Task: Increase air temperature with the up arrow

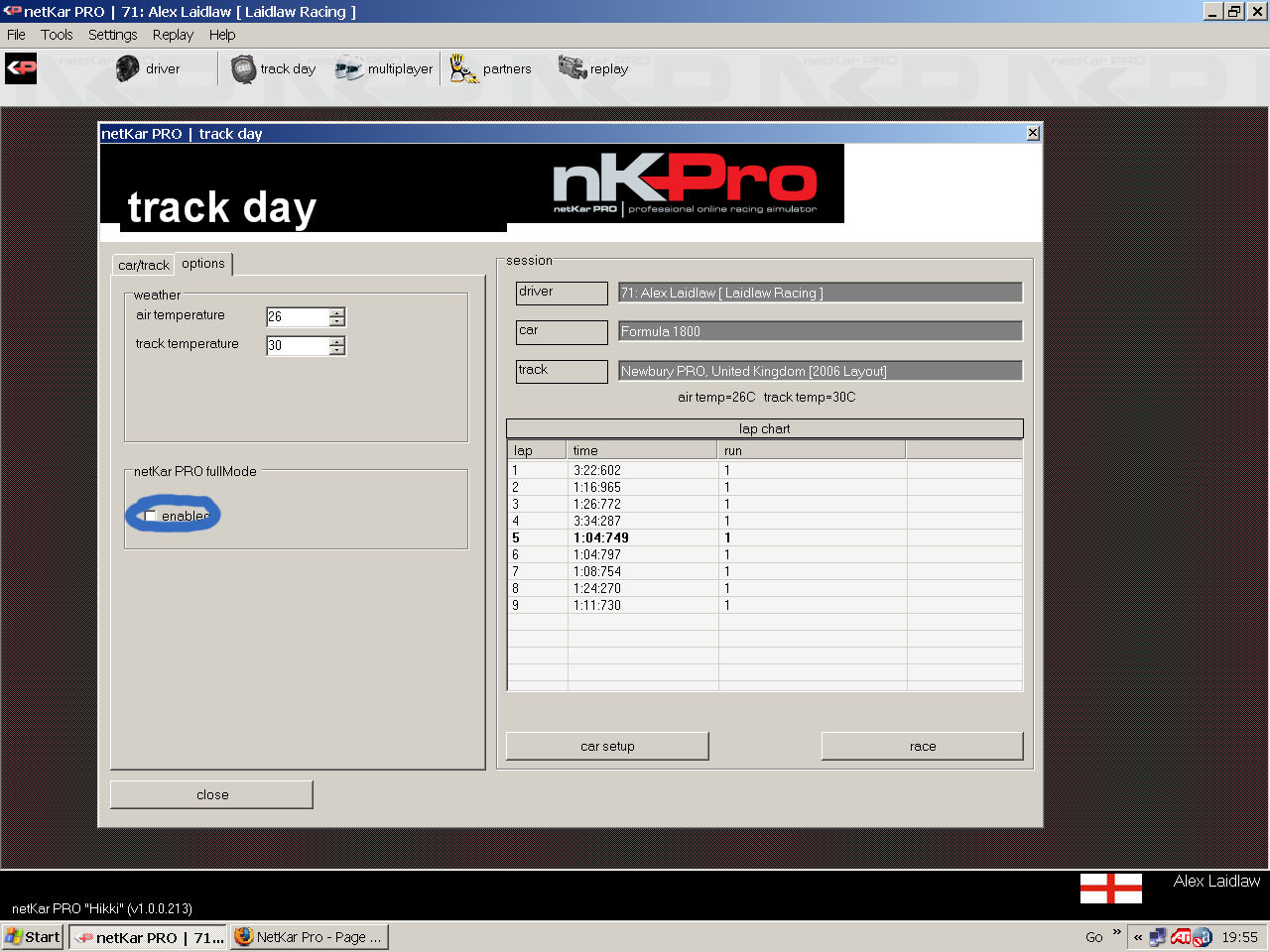Action: 337,312
